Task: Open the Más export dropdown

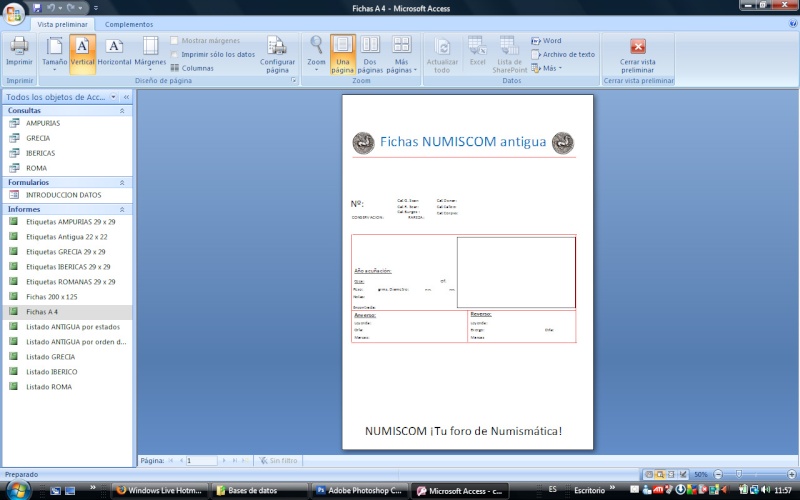Action: coord(546,68)
